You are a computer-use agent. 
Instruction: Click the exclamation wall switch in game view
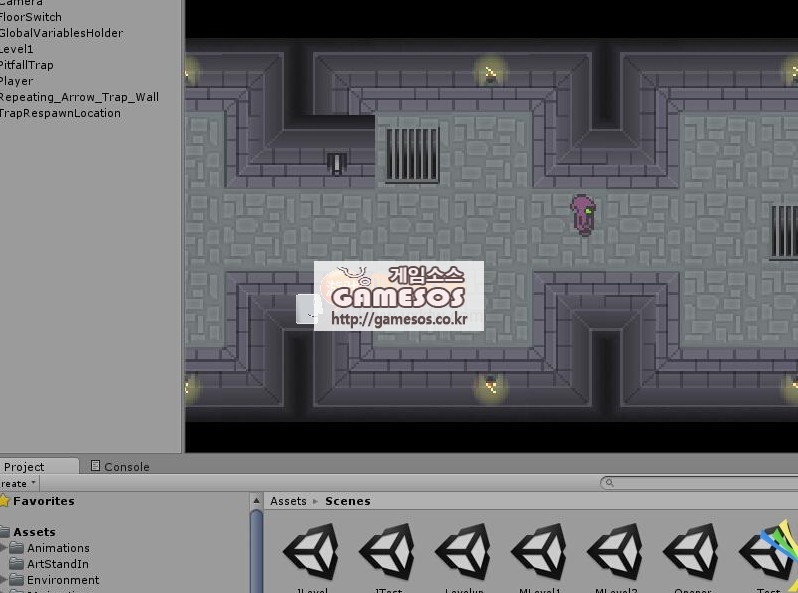336,163
